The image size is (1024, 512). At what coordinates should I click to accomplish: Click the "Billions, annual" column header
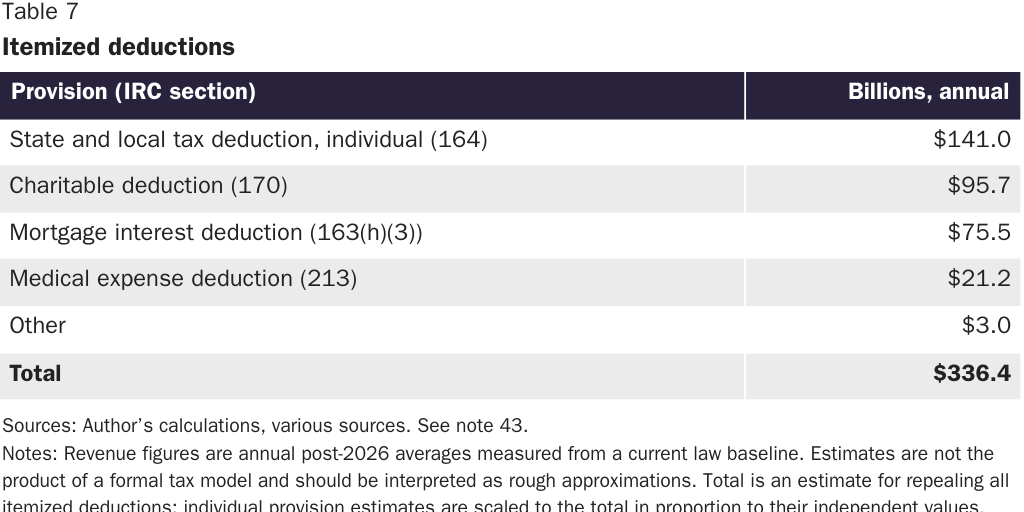[928, 92]
